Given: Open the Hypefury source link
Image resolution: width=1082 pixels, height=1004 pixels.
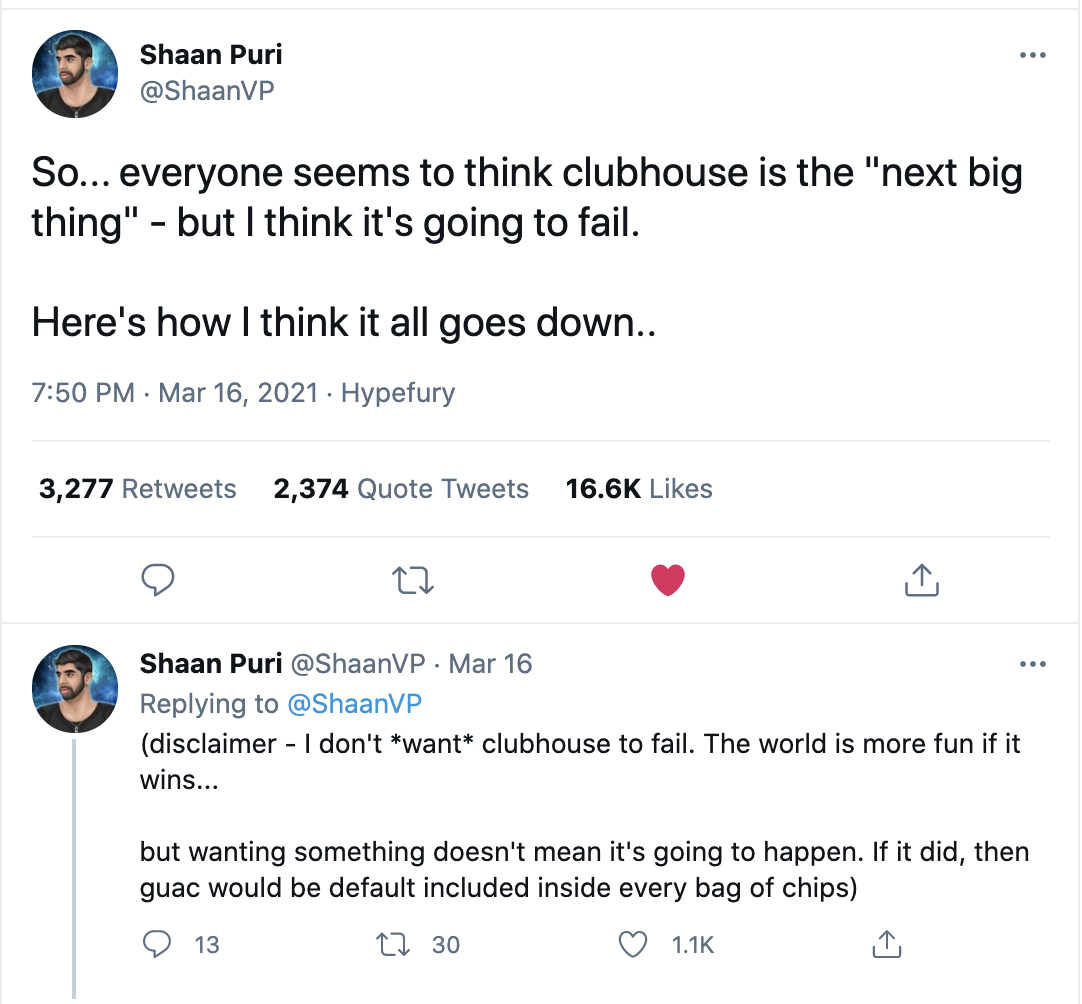Looking at the screenshot, I should [398, 393].
